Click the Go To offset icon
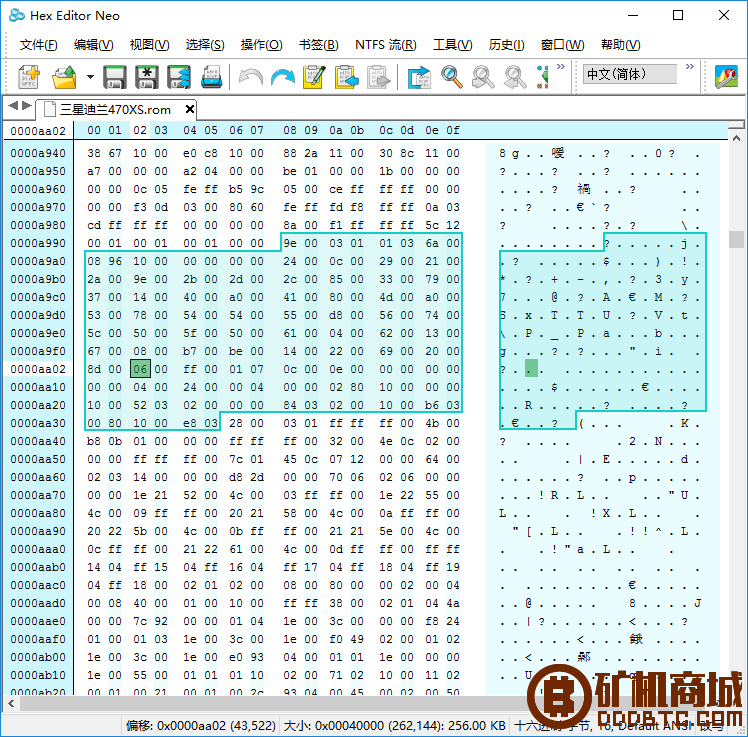Image resolution: width=748 pixels, height=737 pixels. (419, 77)
